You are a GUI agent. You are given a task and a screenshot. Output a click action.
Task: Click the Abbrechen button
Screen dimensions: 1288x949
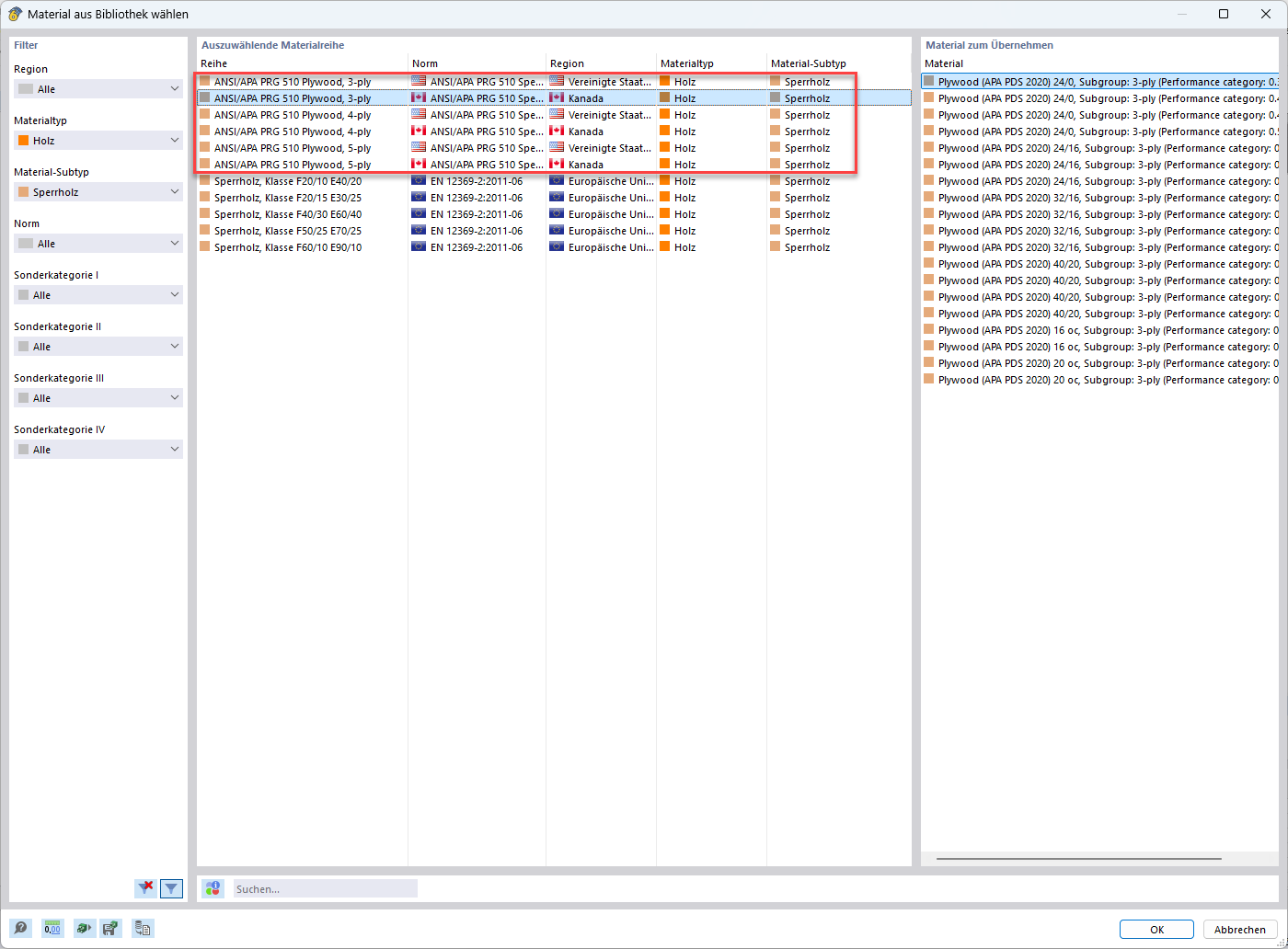[1239, 930]
